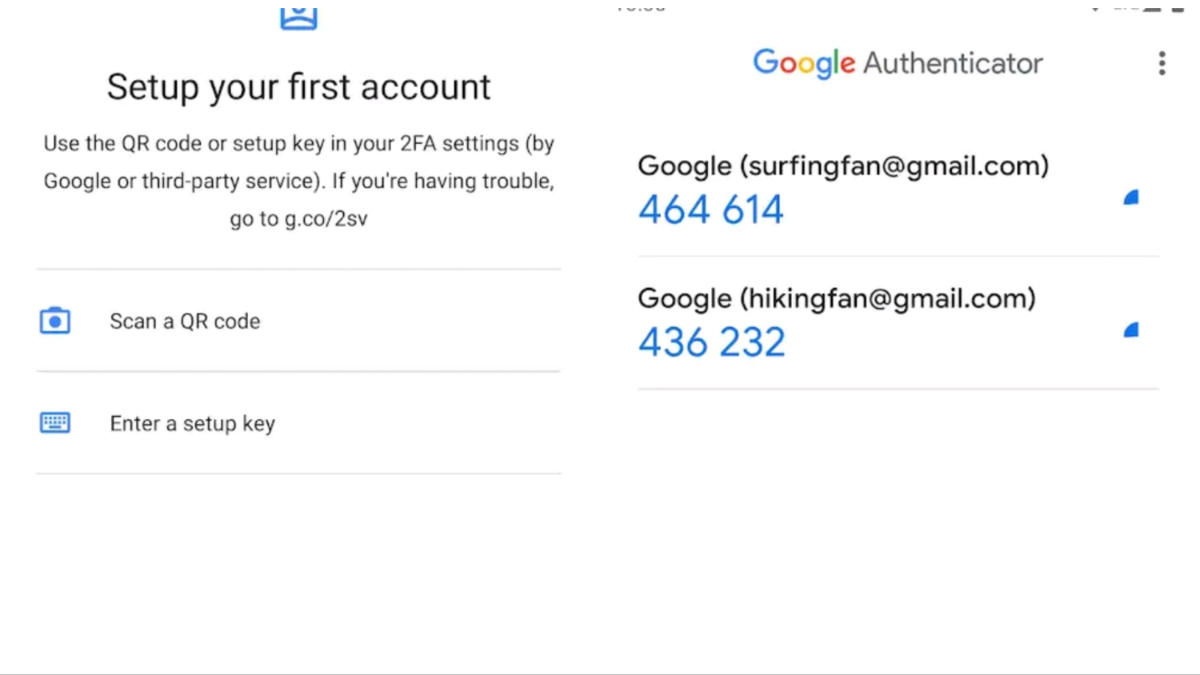Copy the 436 232 verification code
The image size is (1200, 675).
[x=712, y=342]
